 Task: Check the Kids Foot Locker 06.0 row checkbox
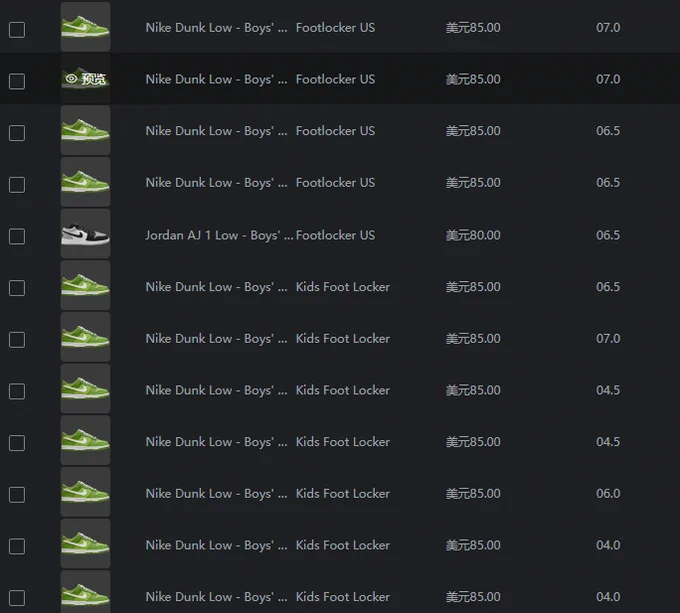[x=17, y=495]
